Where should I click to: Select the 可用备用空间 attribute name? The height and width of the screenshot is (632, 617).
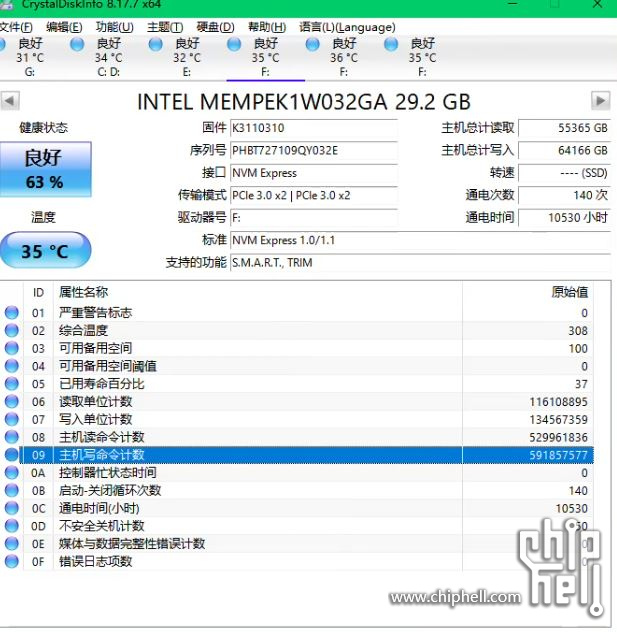pos(96,348)
